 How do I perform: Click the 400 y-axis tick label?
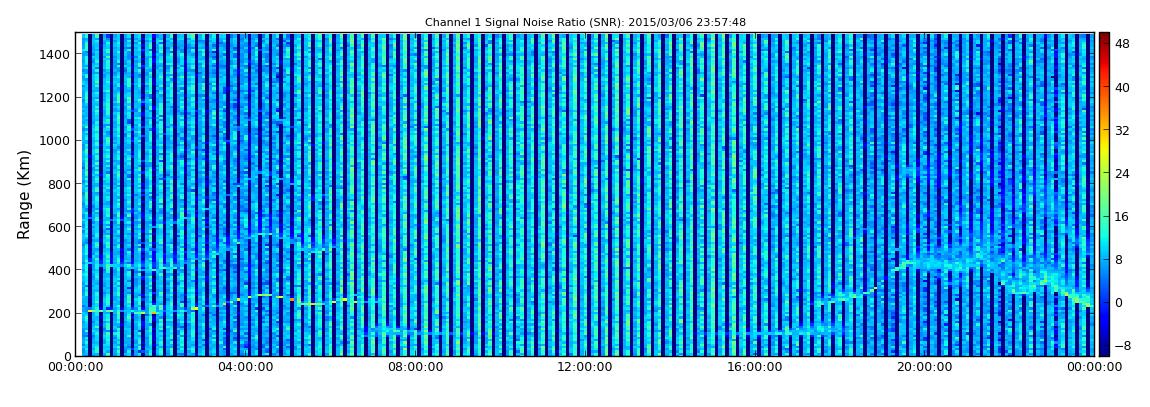click(x=59, y=271)
